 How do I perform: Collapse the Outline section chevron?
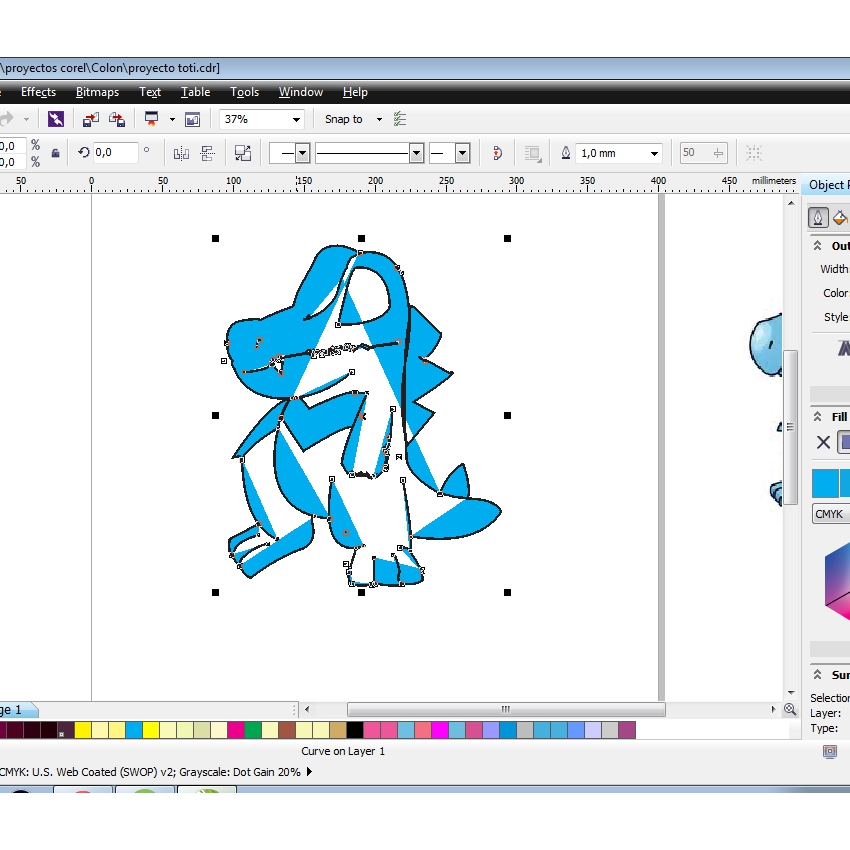(x=817, y=246)
